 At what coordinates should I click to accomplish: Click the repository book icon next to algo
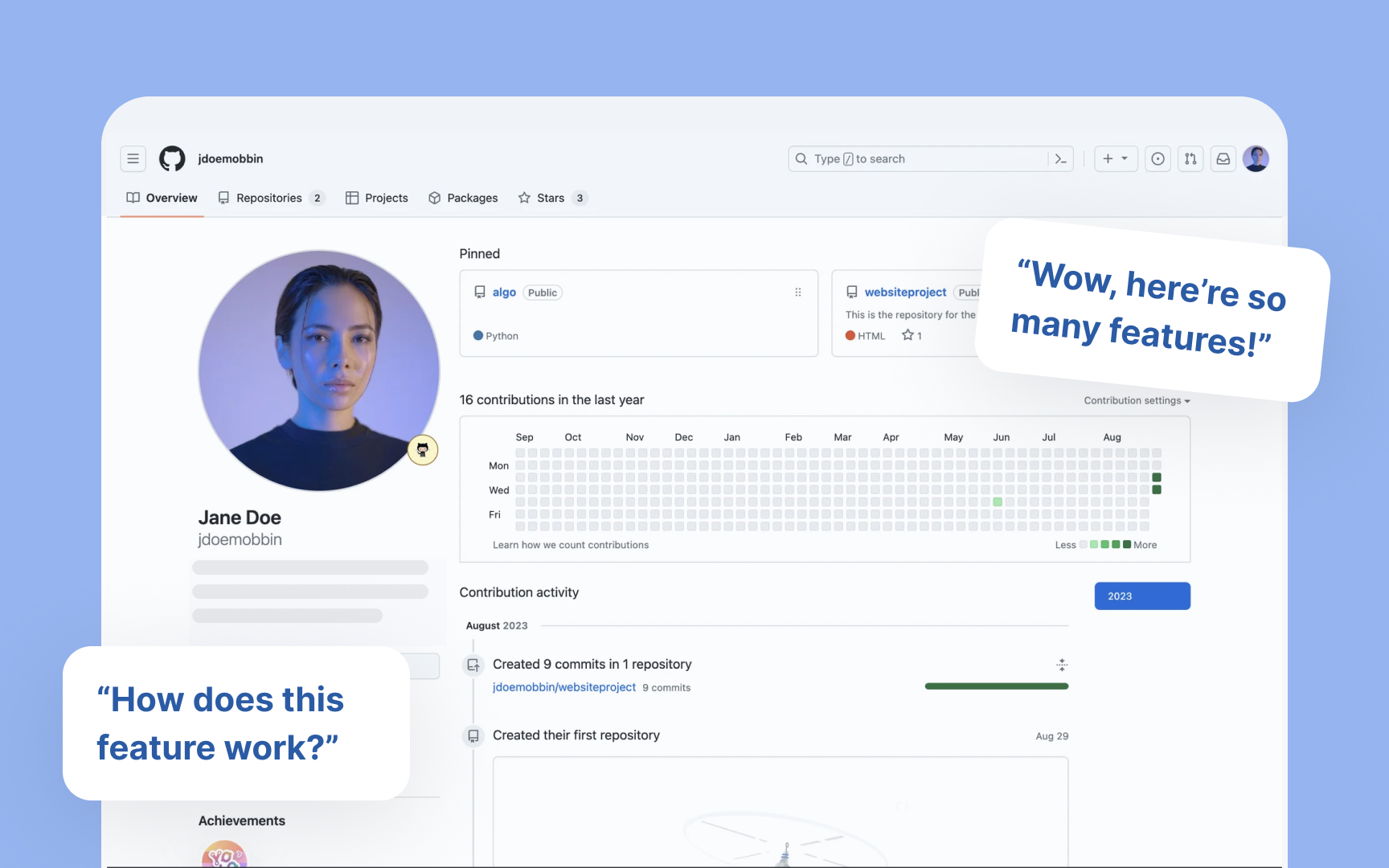pyautogui.click(x=480, y=292)
